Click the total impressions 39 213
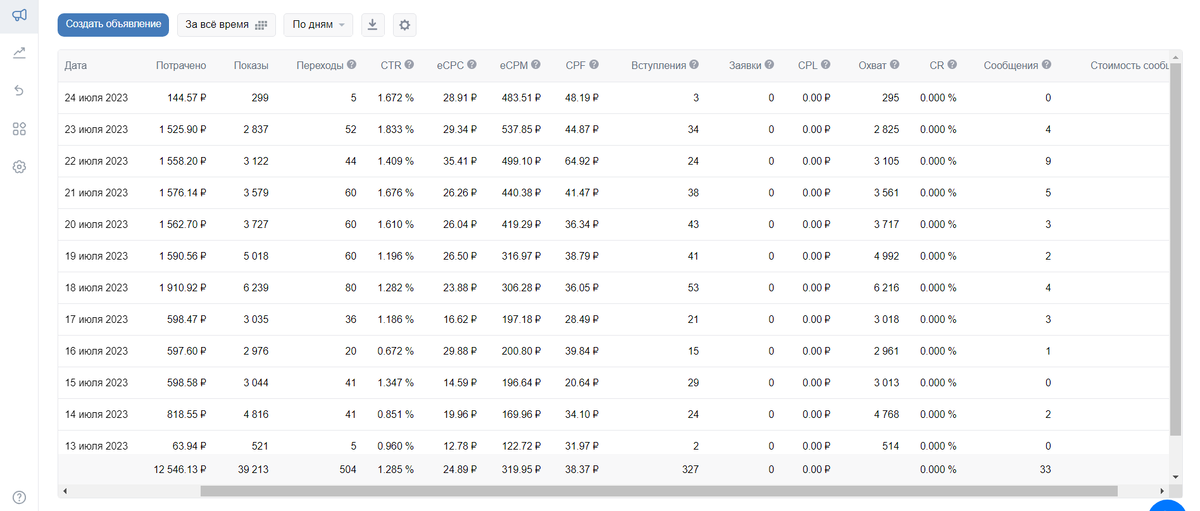Screen dimensions: 1200x511 251,468
